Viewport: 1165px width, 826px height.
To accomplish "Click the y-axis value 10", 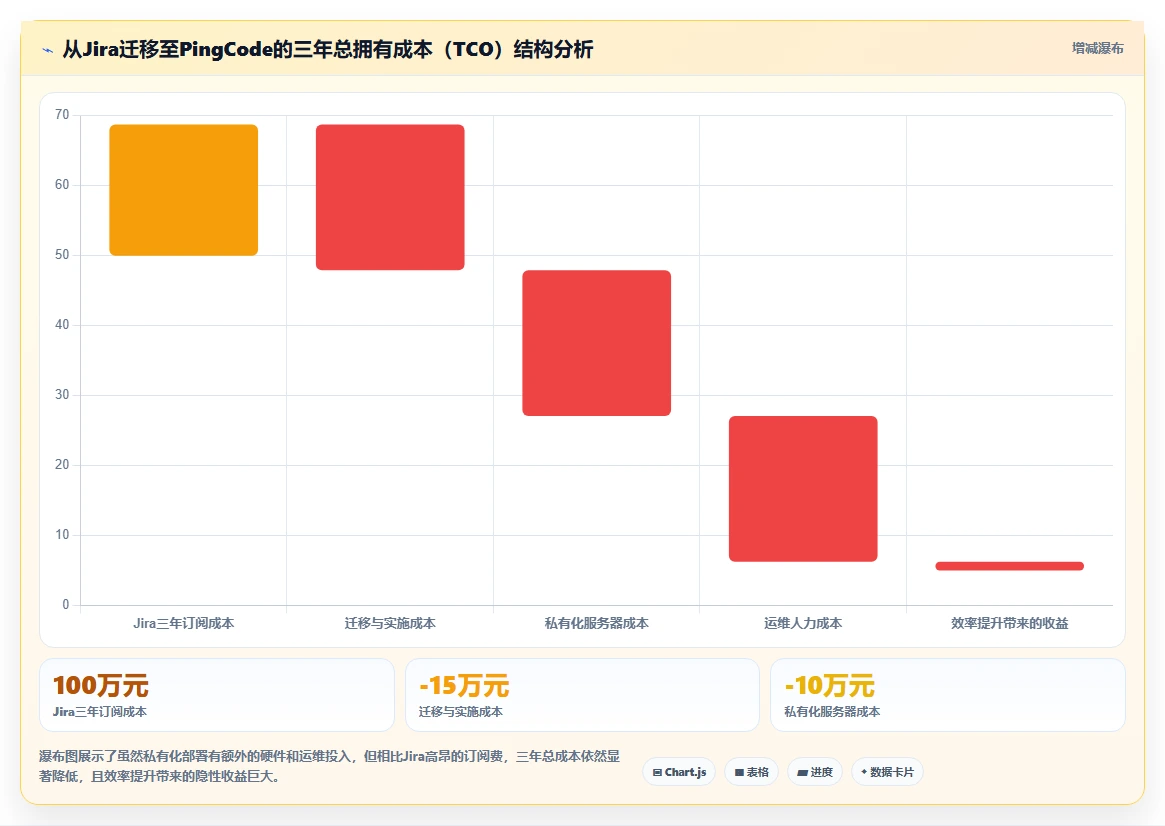I will coord(62,535).
